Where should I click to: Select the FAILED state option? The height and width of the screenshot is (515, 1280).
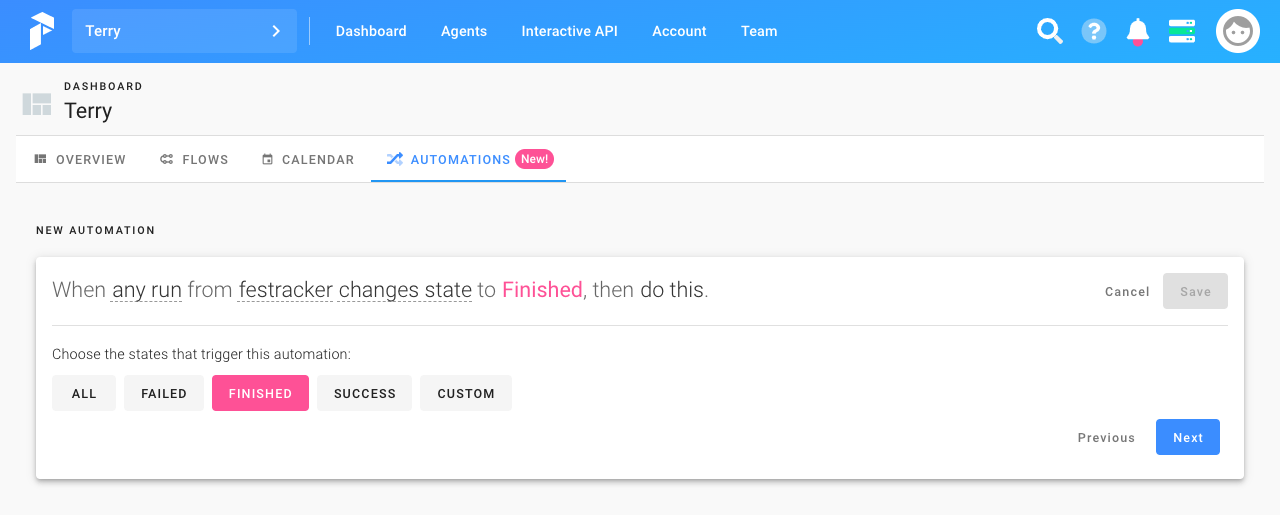pyautogui.click(x=164, y=393)
